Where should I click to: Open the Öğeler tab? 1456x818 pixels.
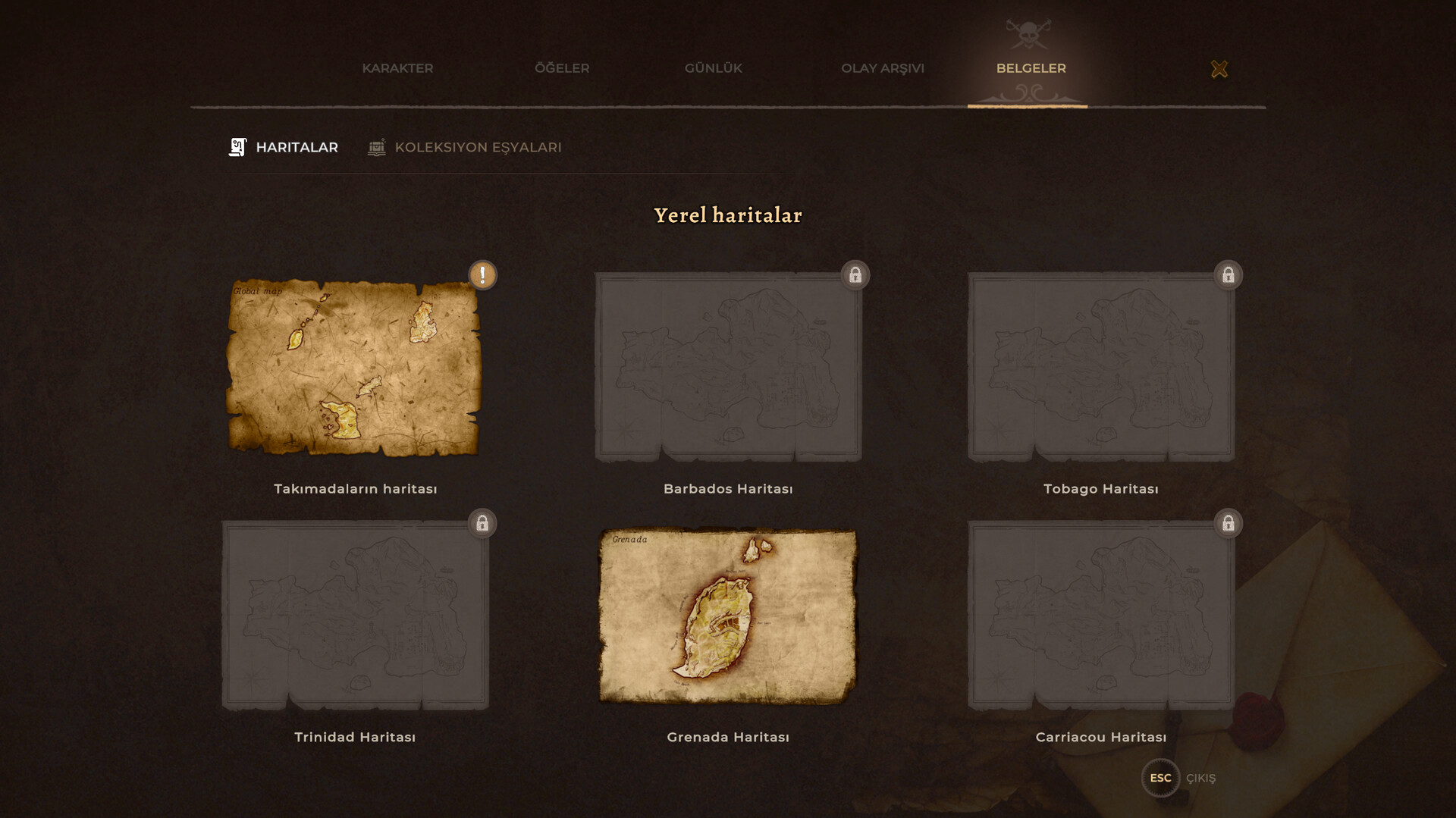[x=562, y=68]
